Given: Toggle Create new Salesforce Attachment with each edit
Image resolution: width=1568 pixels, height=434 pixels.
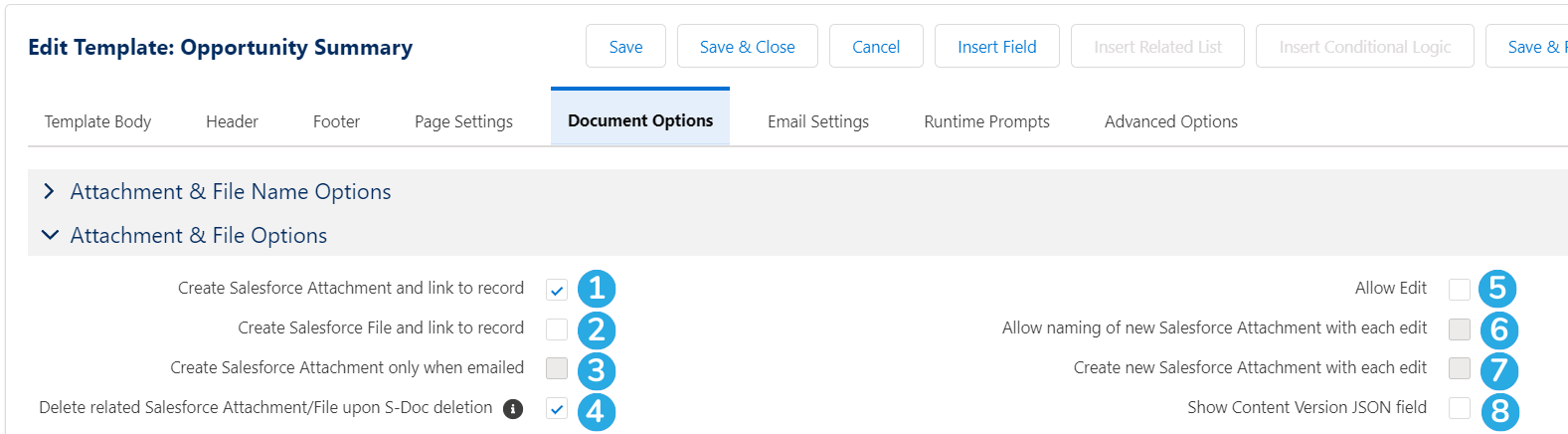Looking at the screenshot, I should coord(1460,368).
